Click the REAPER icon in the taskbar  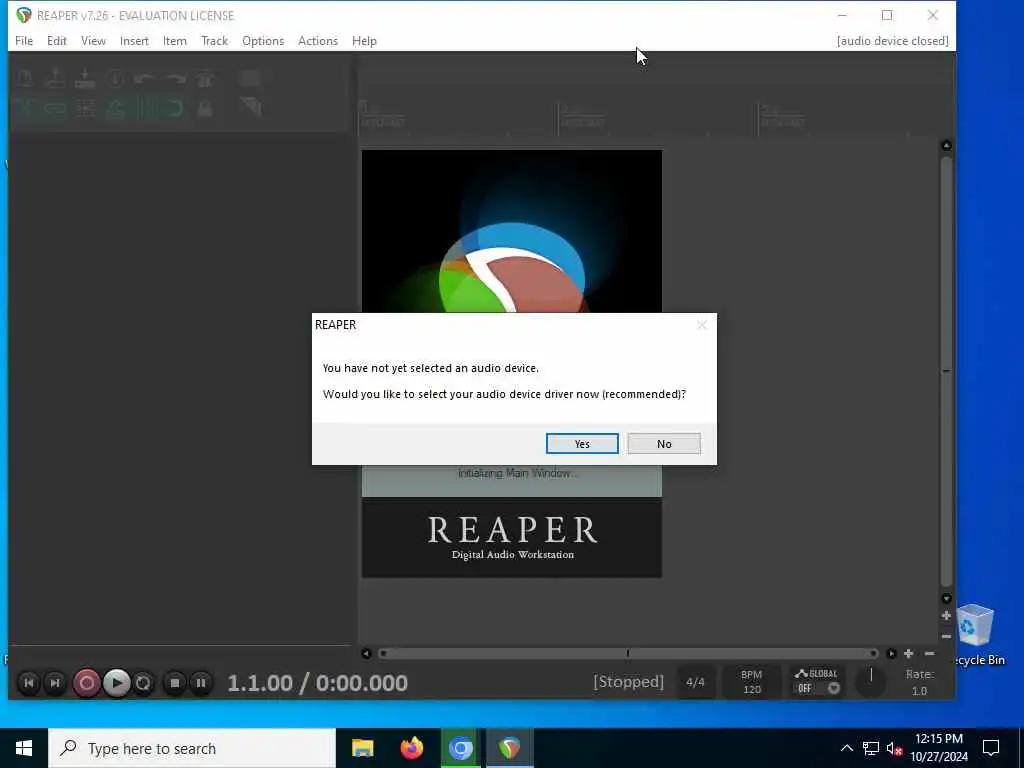(x=509, y=748)
